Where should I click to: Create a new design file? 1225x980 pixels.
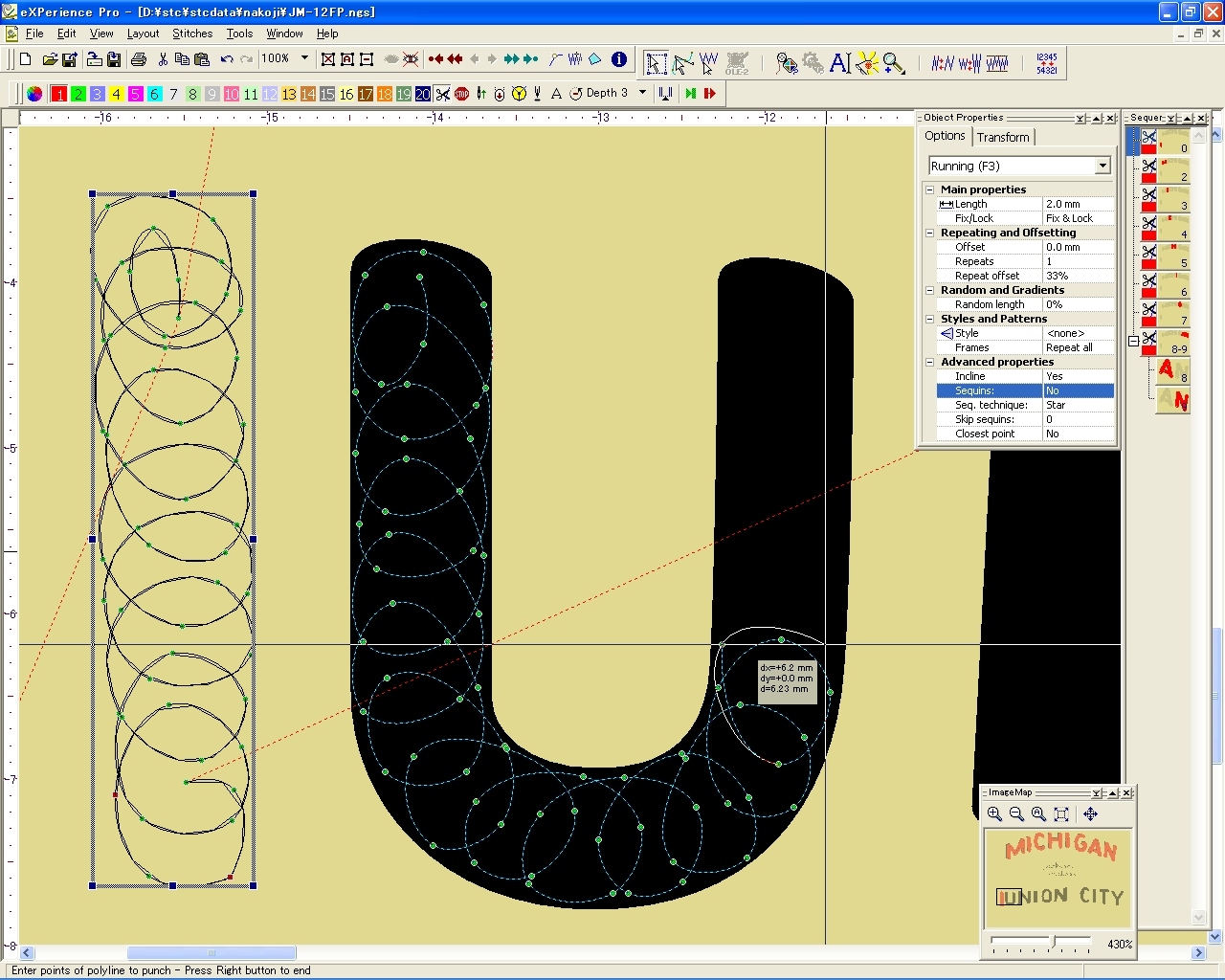tap(26, 59)
